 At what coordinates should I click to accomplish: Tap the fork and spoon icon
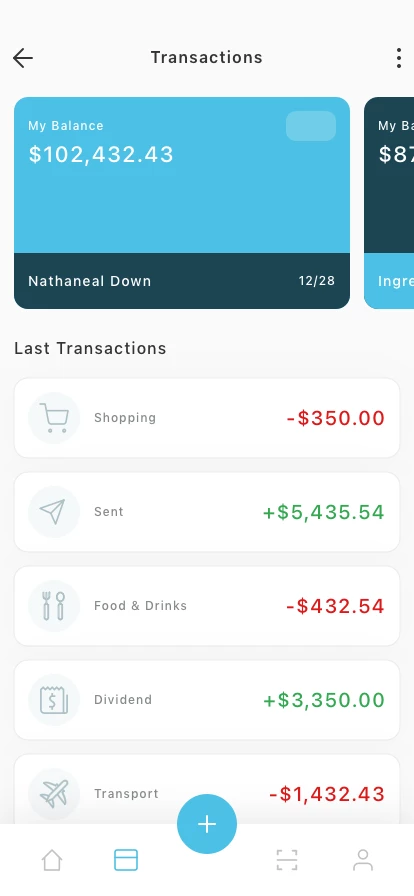[54, 606]
